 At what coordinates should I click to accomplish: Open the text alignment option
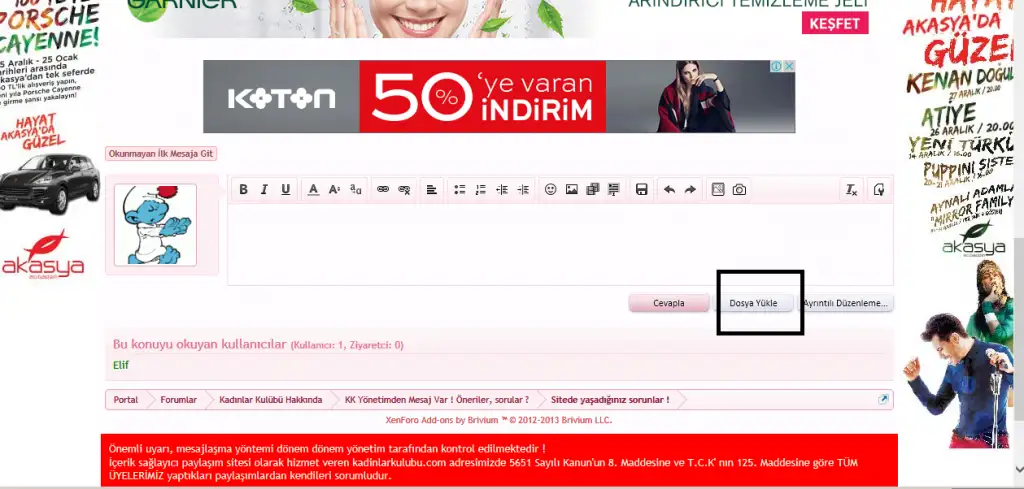(432, 189)
